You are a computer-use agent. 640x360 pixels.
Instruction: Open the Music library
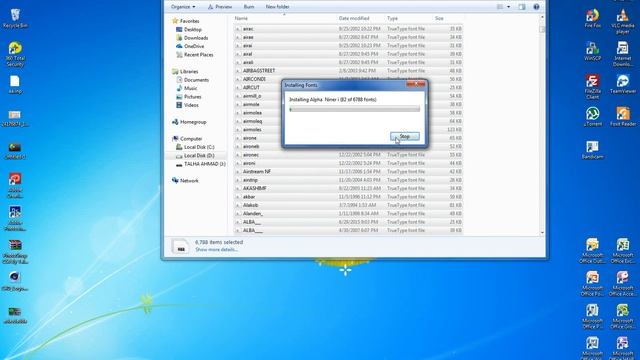[x=190, y=88]
